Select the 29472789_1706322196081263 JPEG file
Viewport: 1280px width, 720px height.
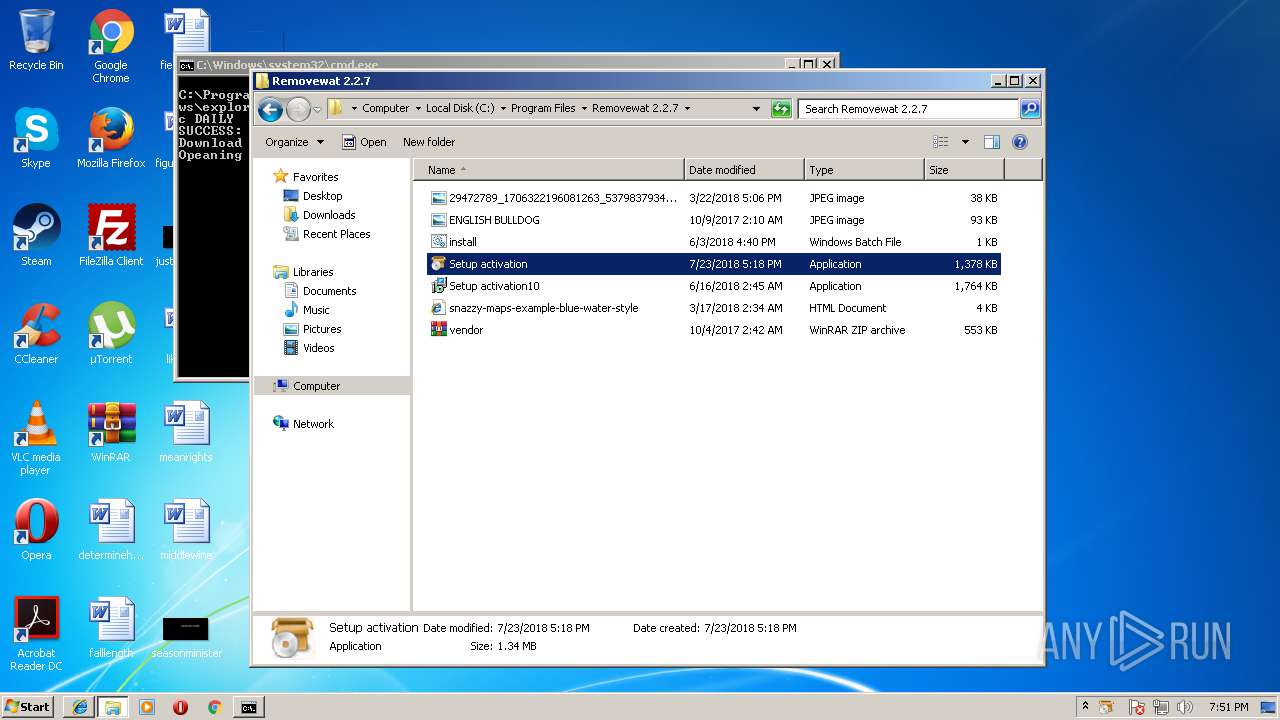(x=714, y=198)
